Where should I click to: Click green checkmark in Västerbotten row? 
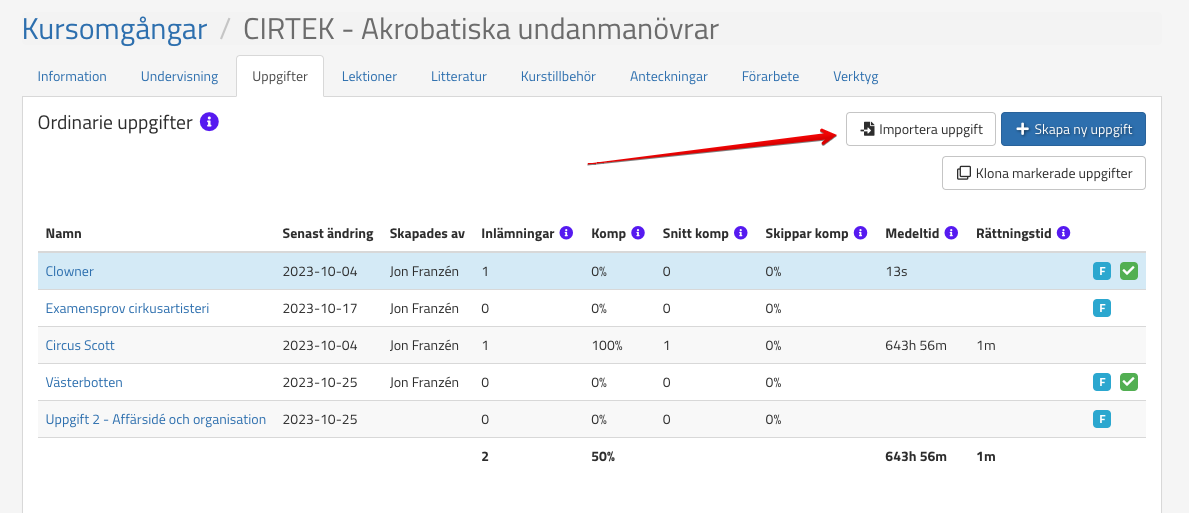pos(1129,382)
